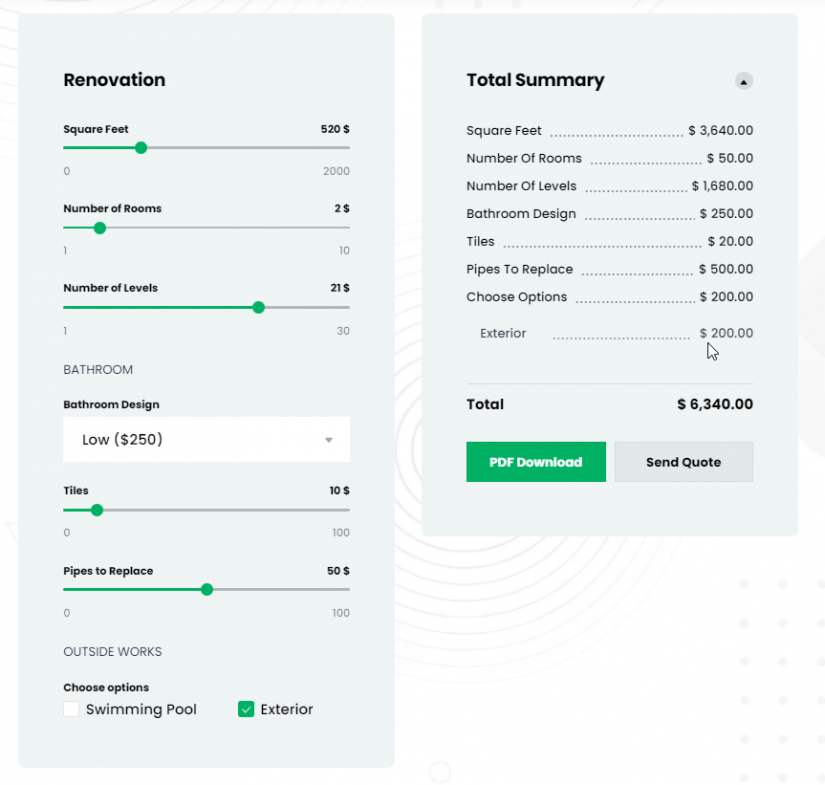Select the Number of Levels slider handle
Viewport: 825px width, 785px height.
point(258,307)
